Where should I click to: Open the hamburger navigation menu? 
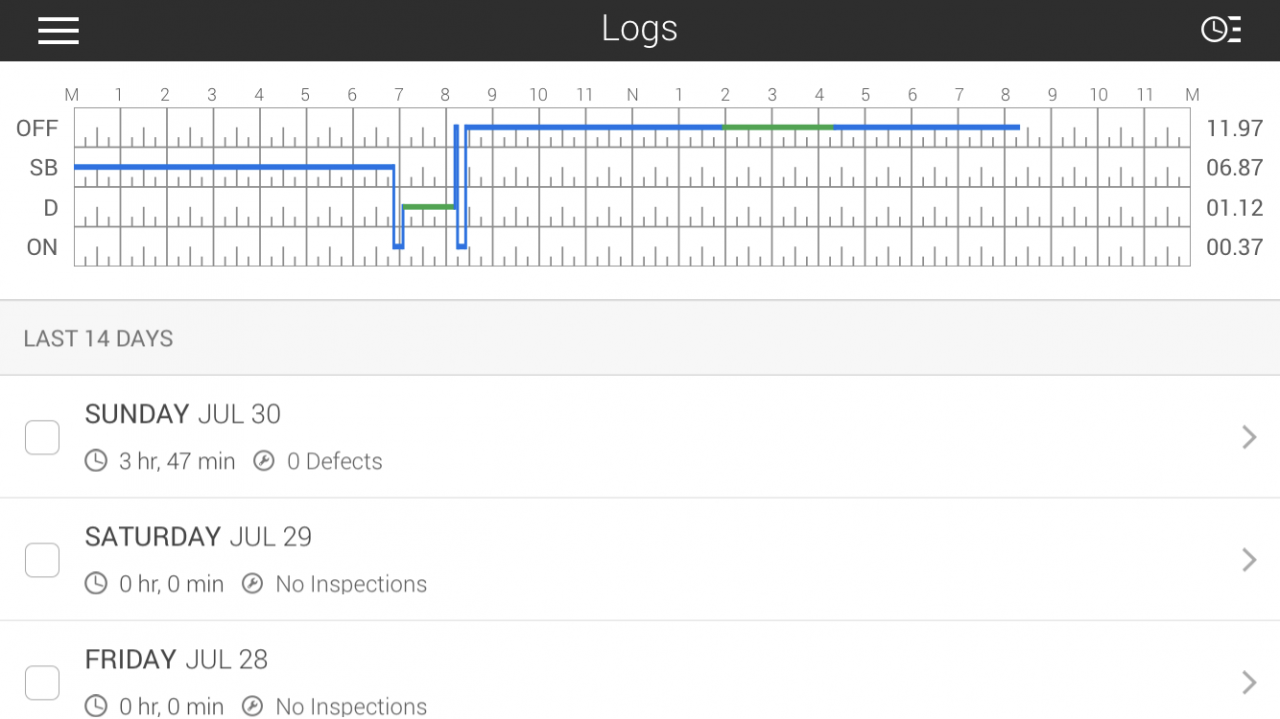(x=58, y=30)
